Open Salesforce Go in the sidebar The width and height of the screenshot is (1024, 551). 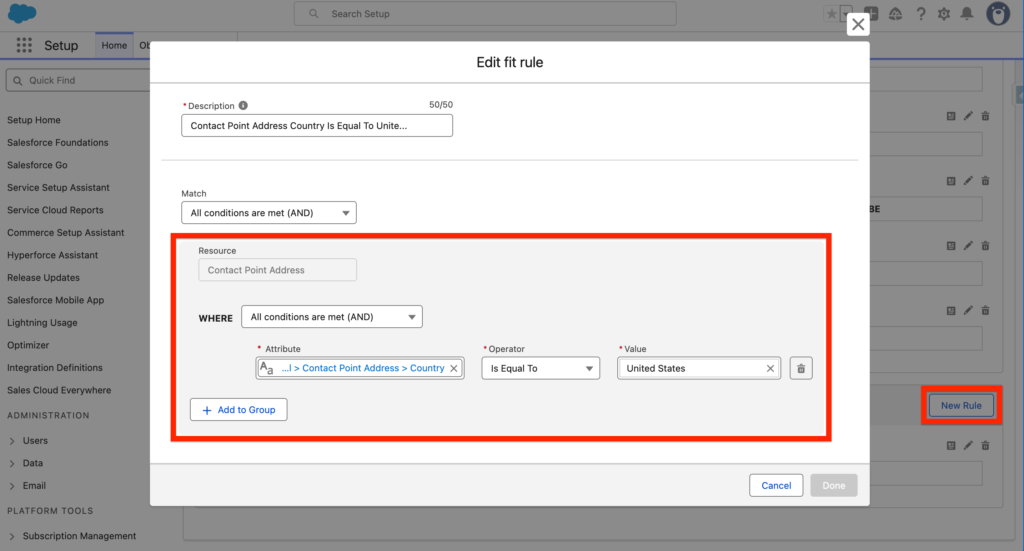point(37,165)
